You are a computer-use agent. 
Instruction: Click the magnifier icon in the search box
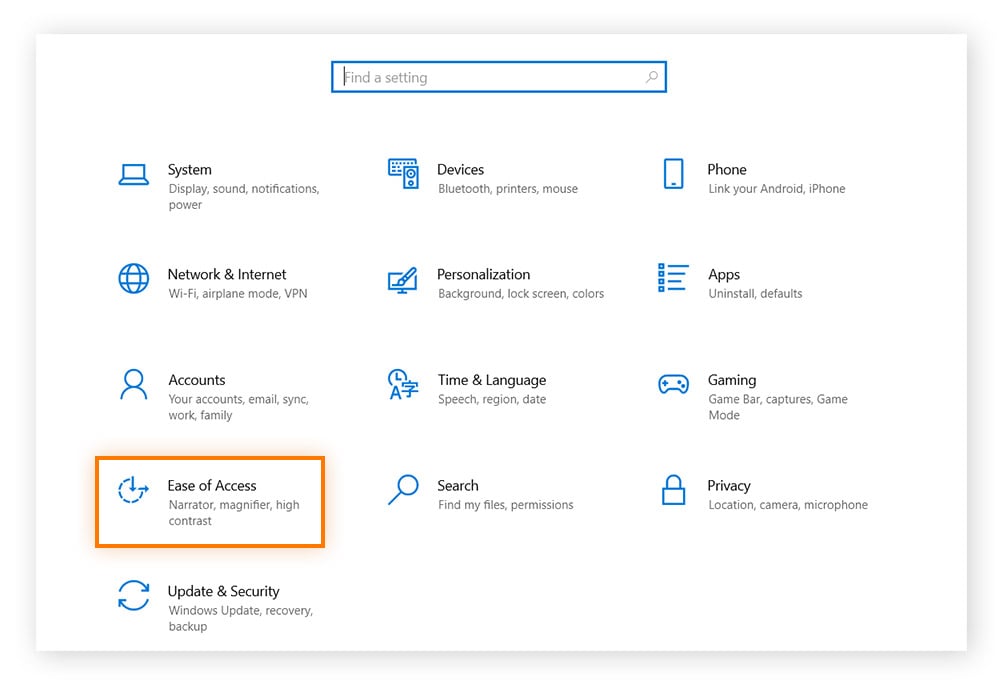651,77
